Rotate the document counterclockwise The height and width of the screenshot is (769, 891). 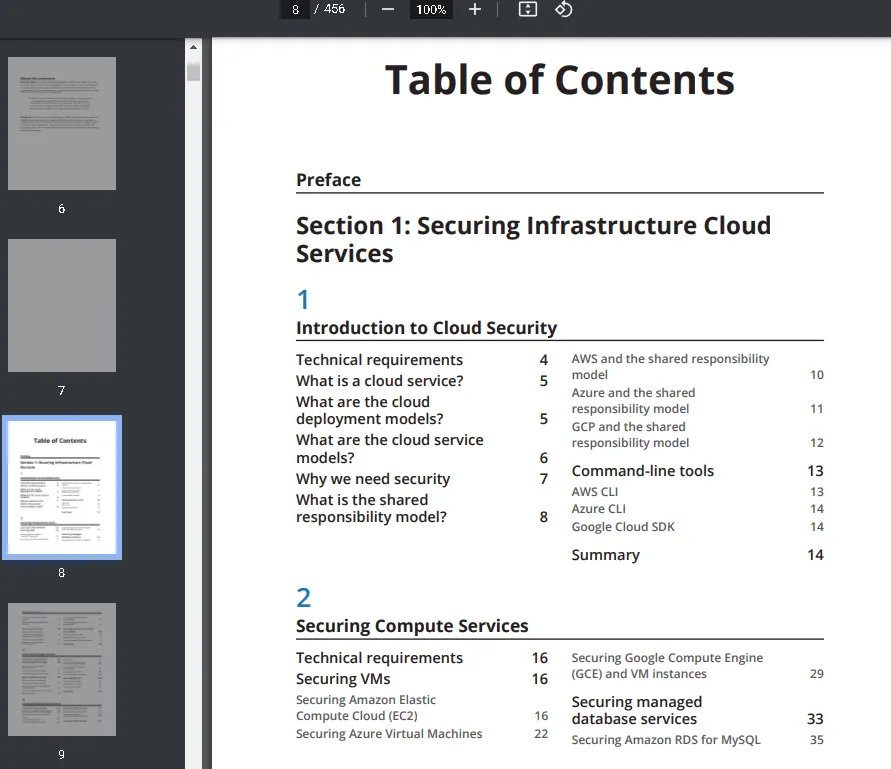click(x=563, y=9)
